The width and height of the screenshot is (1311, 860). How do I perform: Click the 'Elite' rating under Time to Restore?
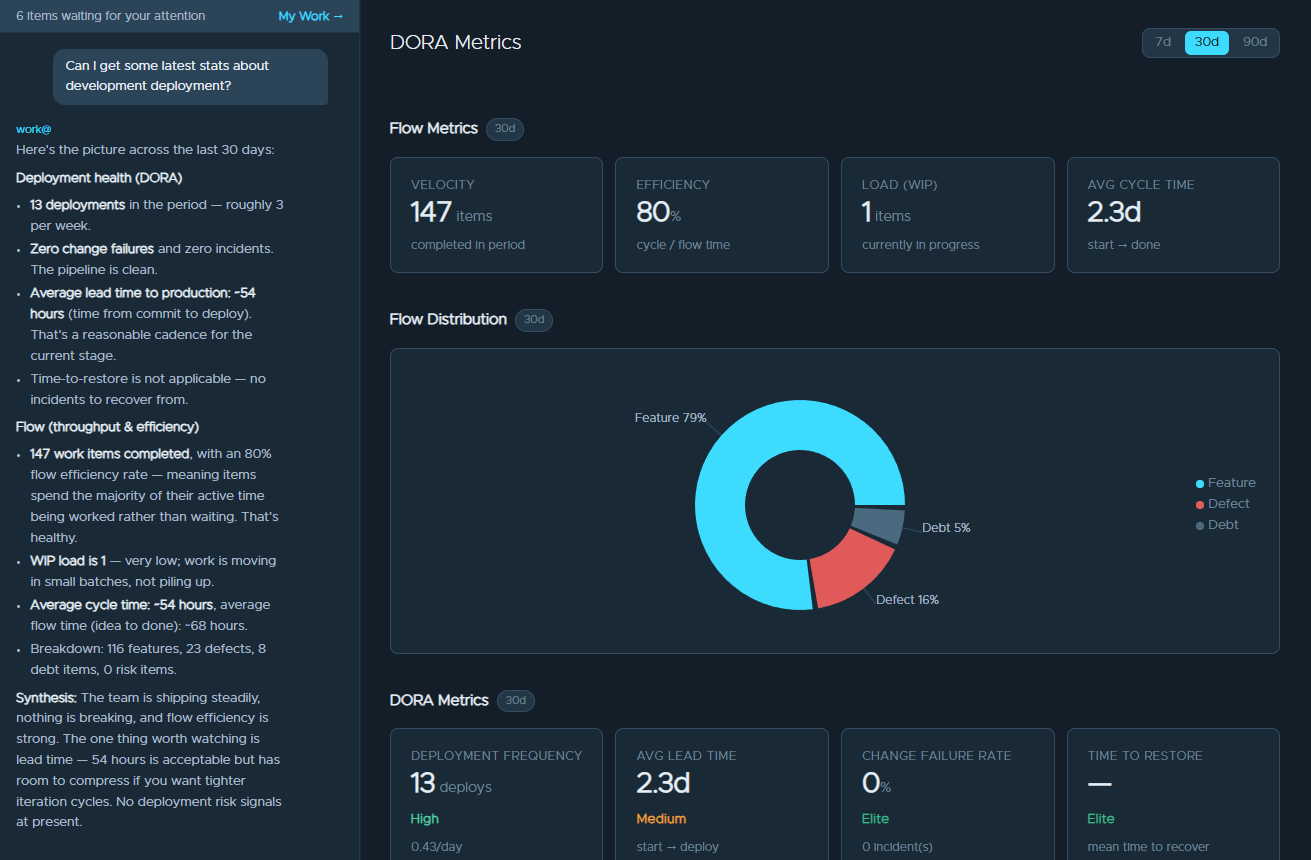(x=1101, y=818)
